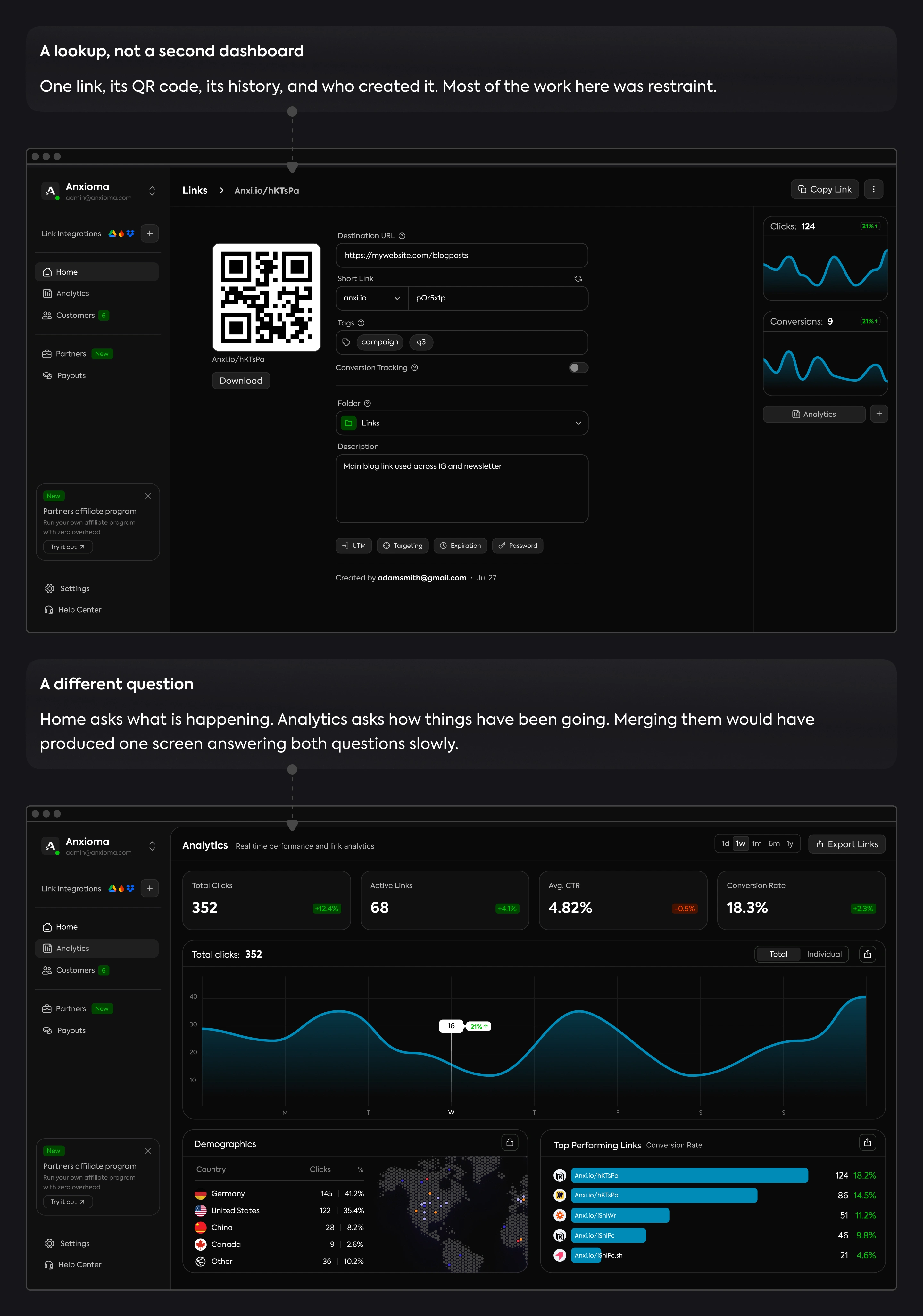923x1316 pixels.
Task: Expand the Anxioma workspace switcher in top sidebar
Action: pos(152,191)
